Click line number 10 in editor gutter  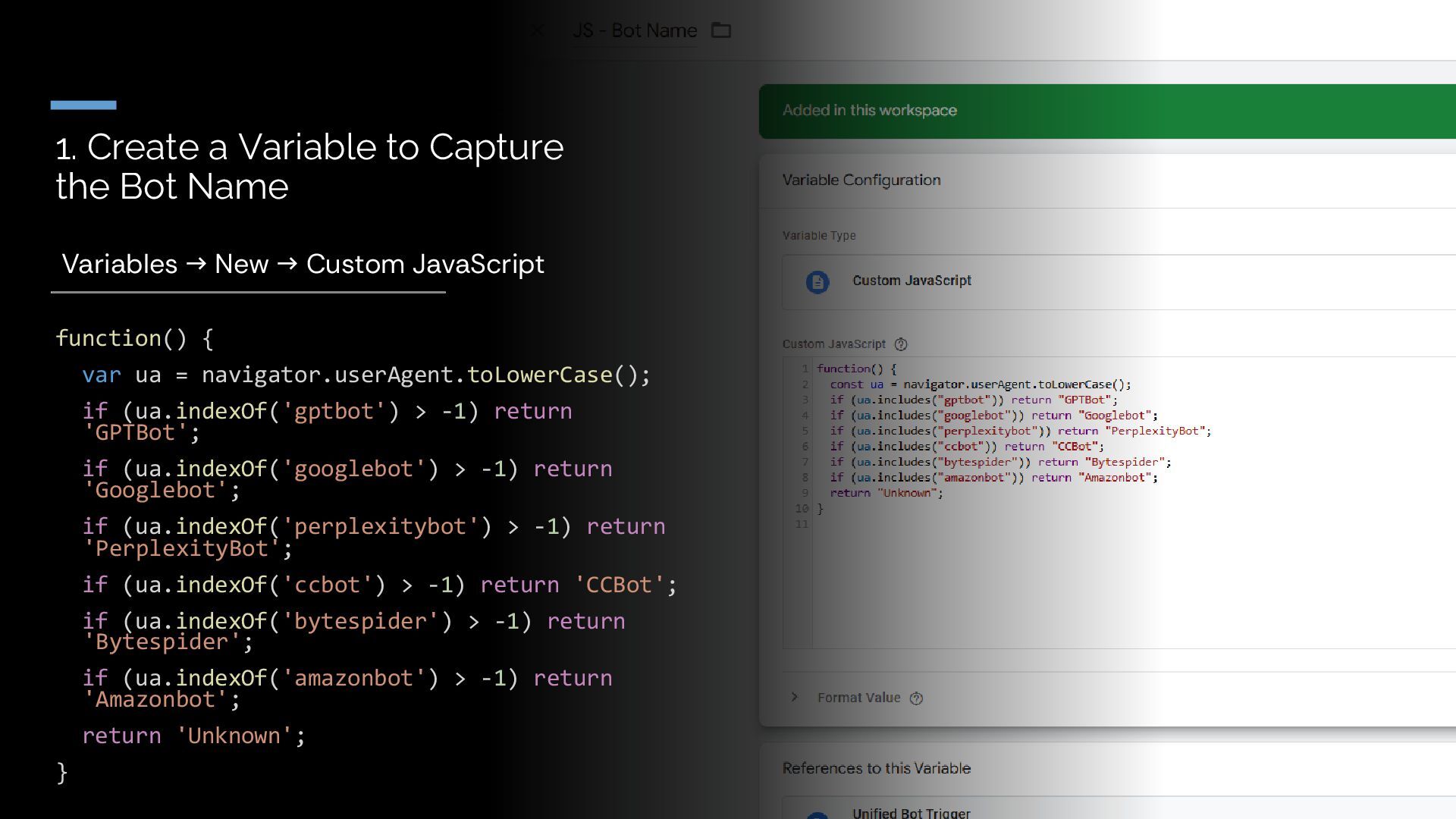802,509
